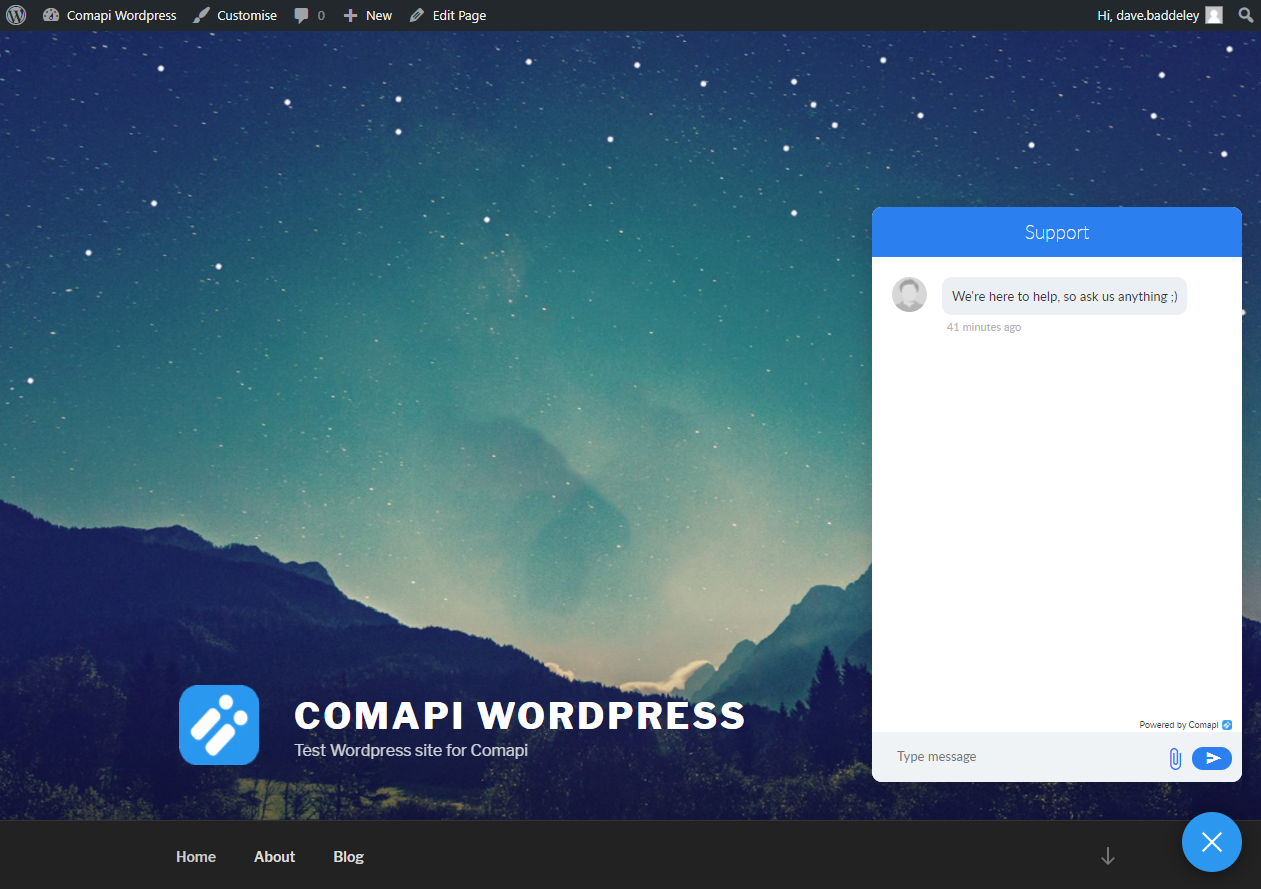
Task: Click the user avatar in the admin bar
Action: click(x=1213, y=15)
